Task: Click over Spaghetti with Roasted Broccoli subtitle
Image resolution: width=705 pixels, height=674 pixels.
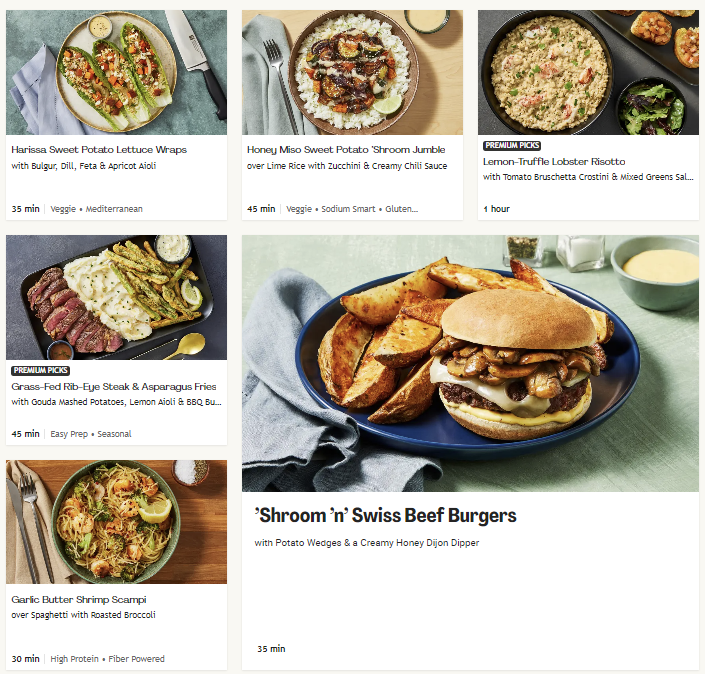Action: (84, 615)
